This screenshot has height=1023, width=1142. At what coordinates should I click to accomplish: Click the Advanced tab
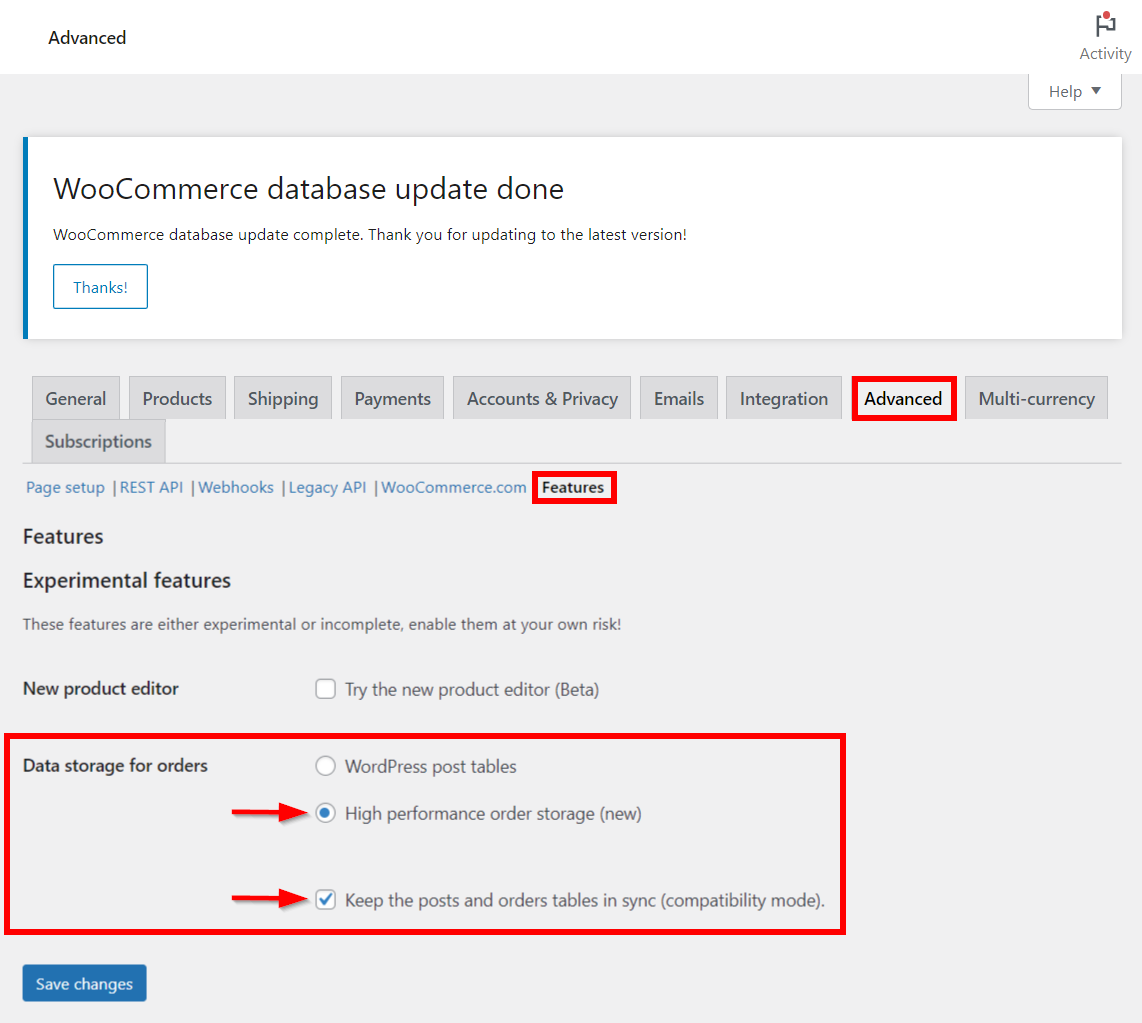(903, 398)
